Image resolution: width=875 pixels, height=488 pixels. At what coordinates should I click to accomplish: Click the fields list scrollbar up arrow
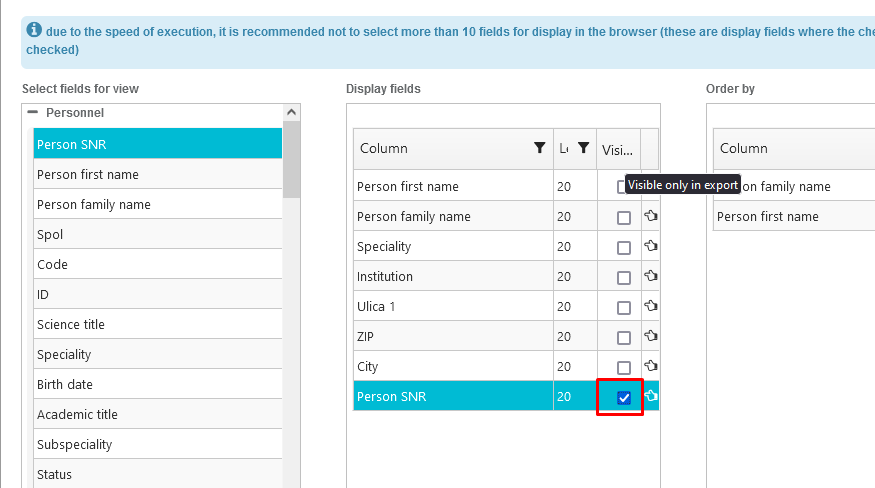(x=291, y=113)
